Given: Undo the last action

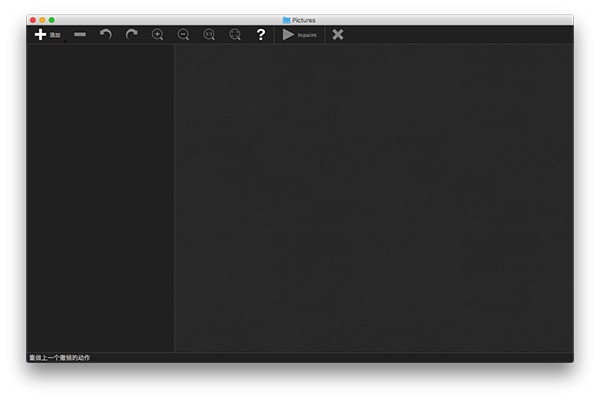Looking at the screenshot, I should [x=106, y=34].
